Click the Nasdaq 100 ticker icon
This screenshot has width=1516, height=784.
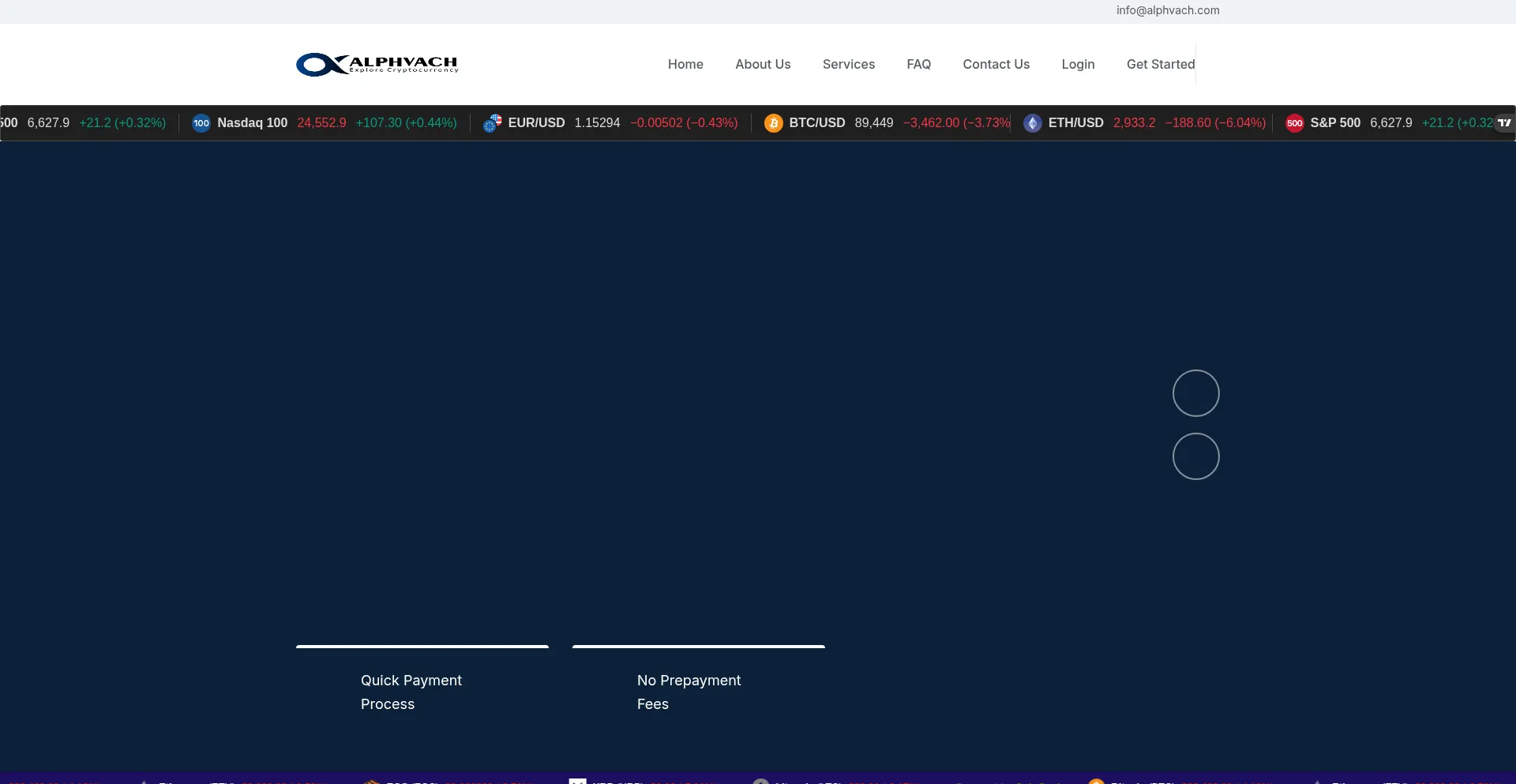tap(201, 123)
